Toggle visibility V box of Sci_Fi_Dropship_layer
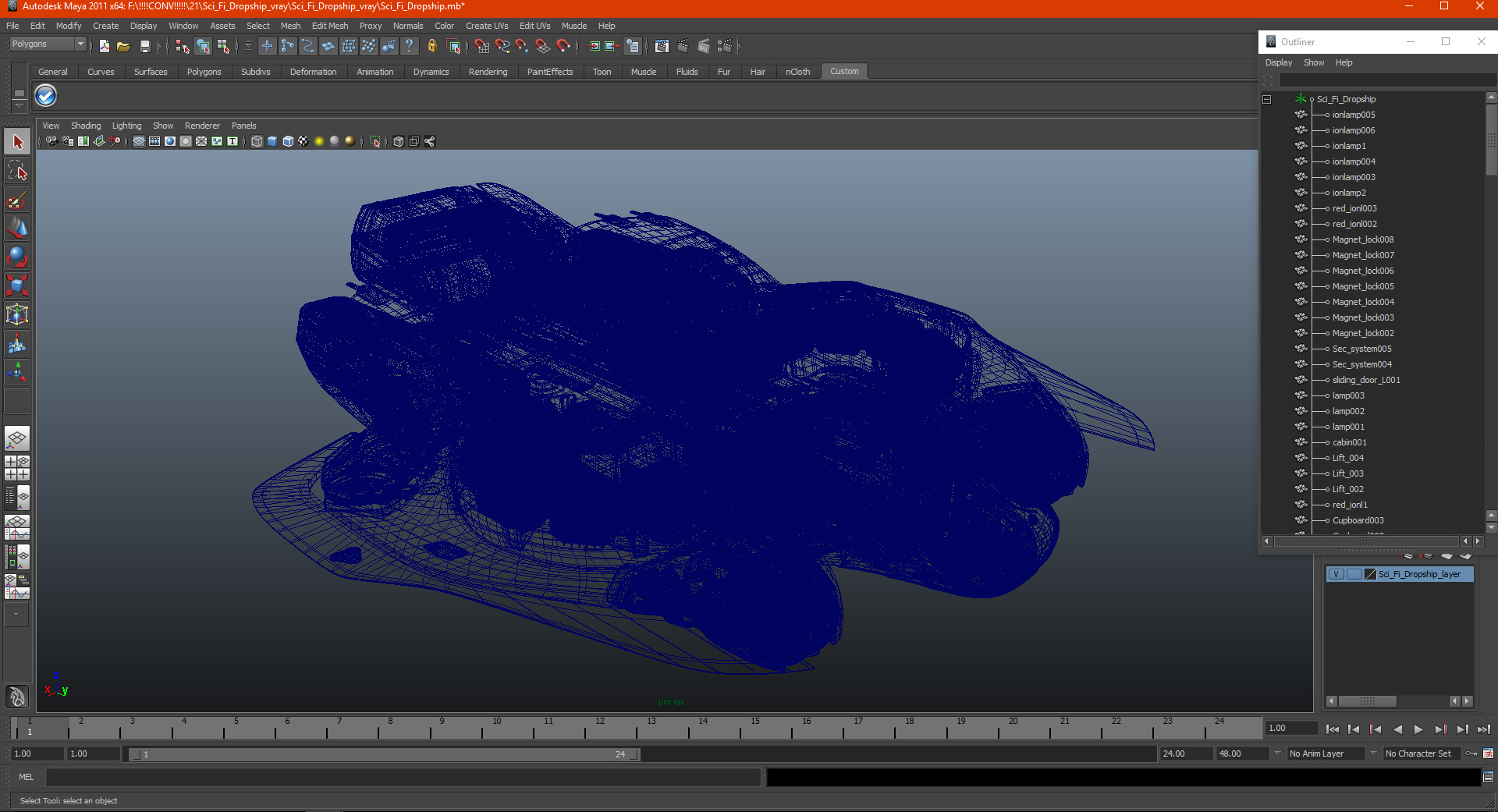This screenshot has width=1498, height=812. coord(1336,574)
